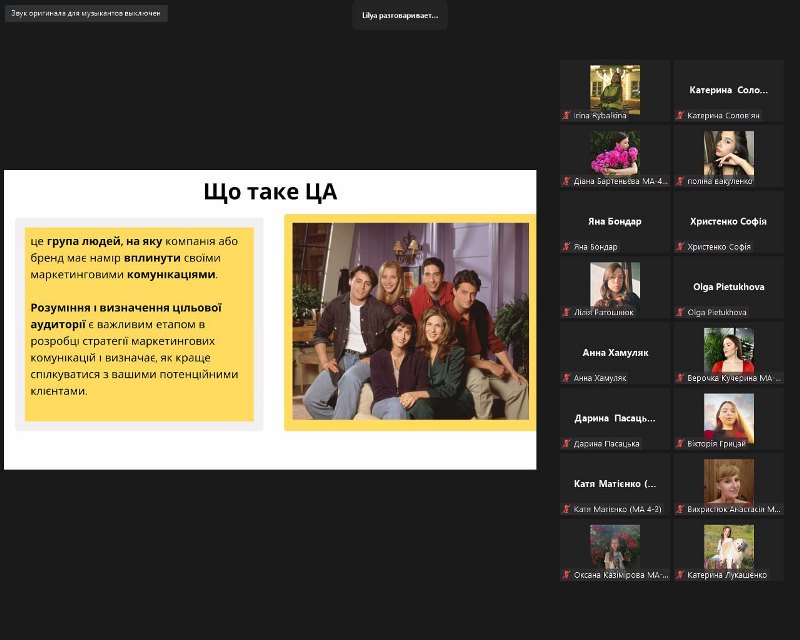Click the 'Лілія Ратошнюк' name label
This screenshot has height=640, width=800.
[x=604, y=312]
